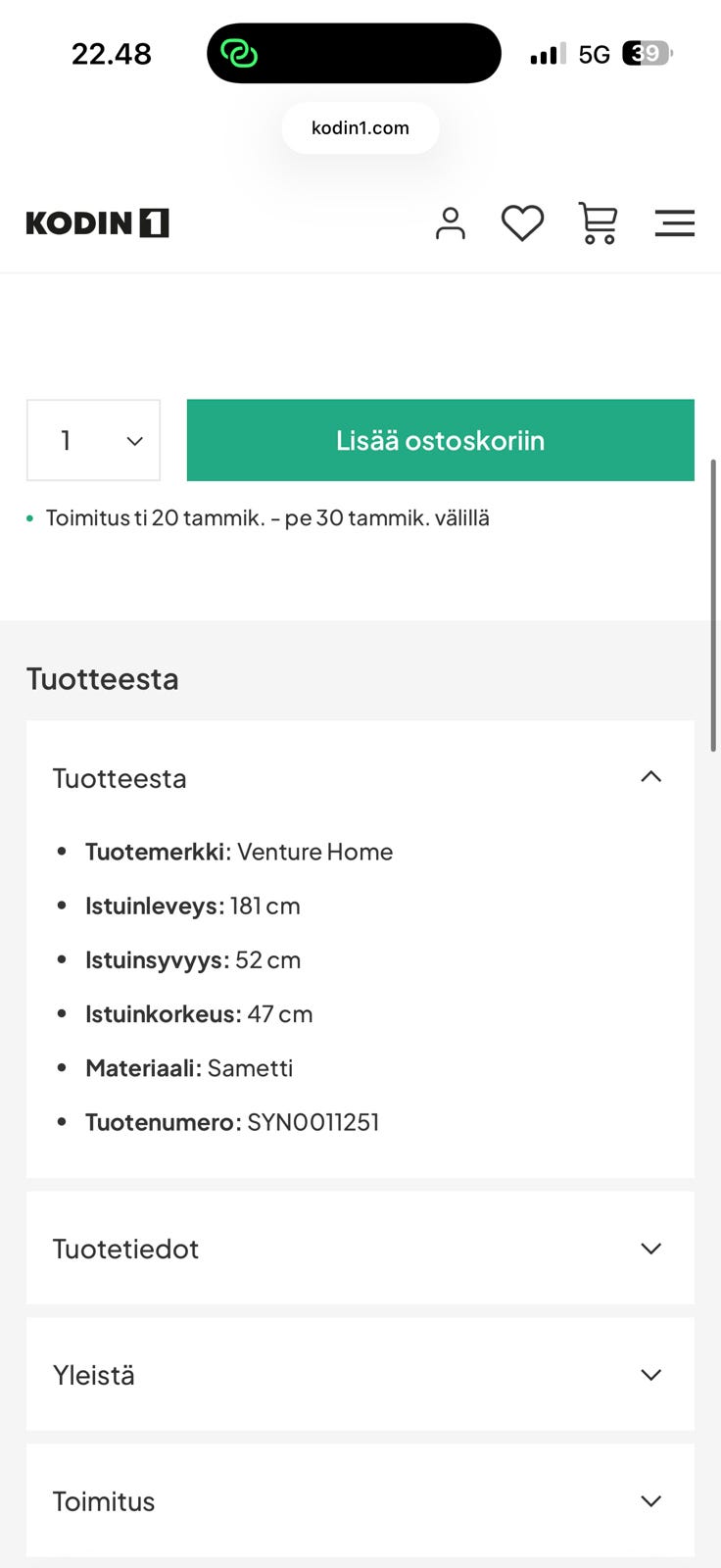
Task: Expand the Yleistä section
Action: [650, 1375]
